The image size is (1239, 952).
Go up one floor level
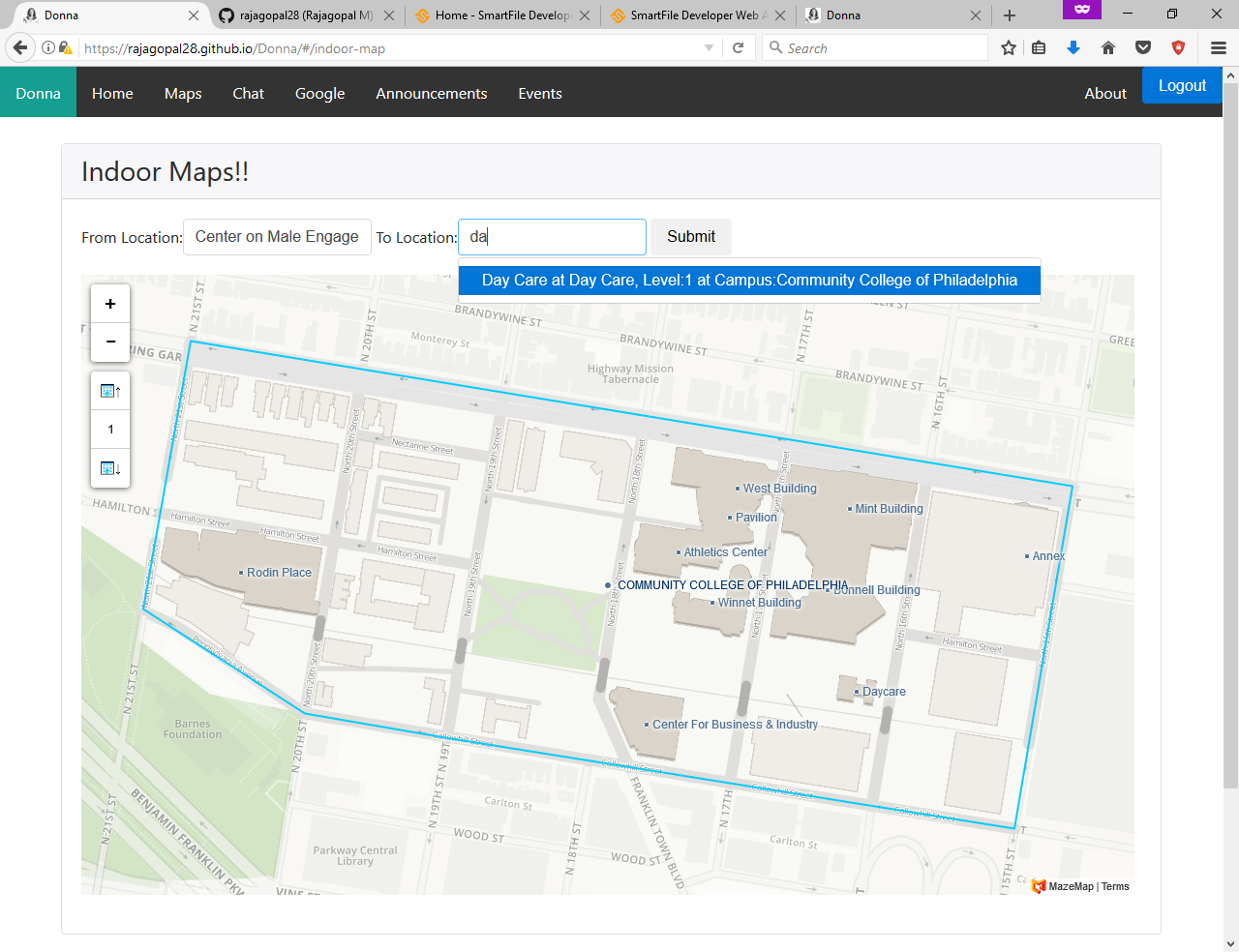110,391
